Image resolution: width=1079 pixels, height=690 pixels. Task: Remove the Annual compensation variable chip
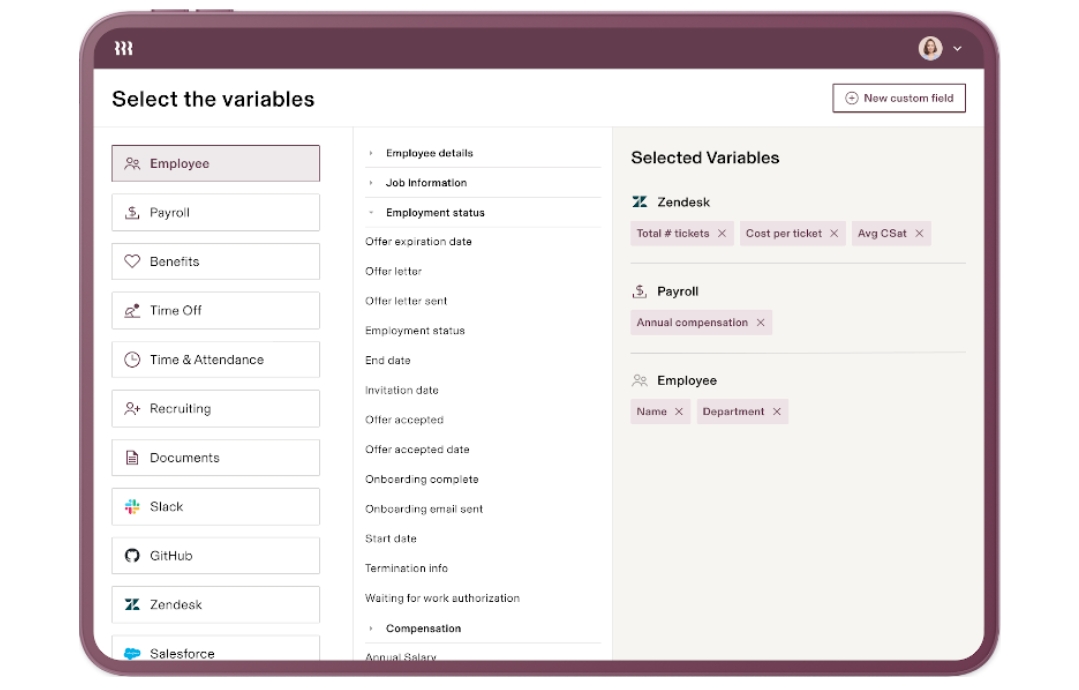click(760, 323)
